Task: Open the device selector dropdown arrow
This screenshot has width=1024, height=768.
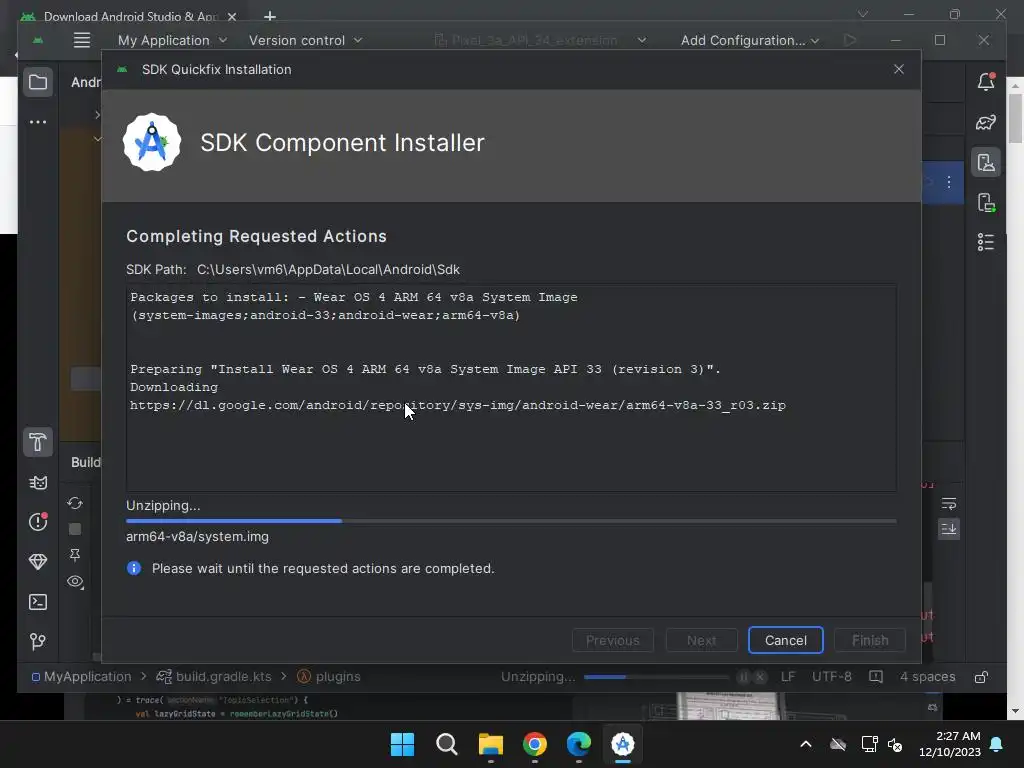Action: tap(642, 40)
